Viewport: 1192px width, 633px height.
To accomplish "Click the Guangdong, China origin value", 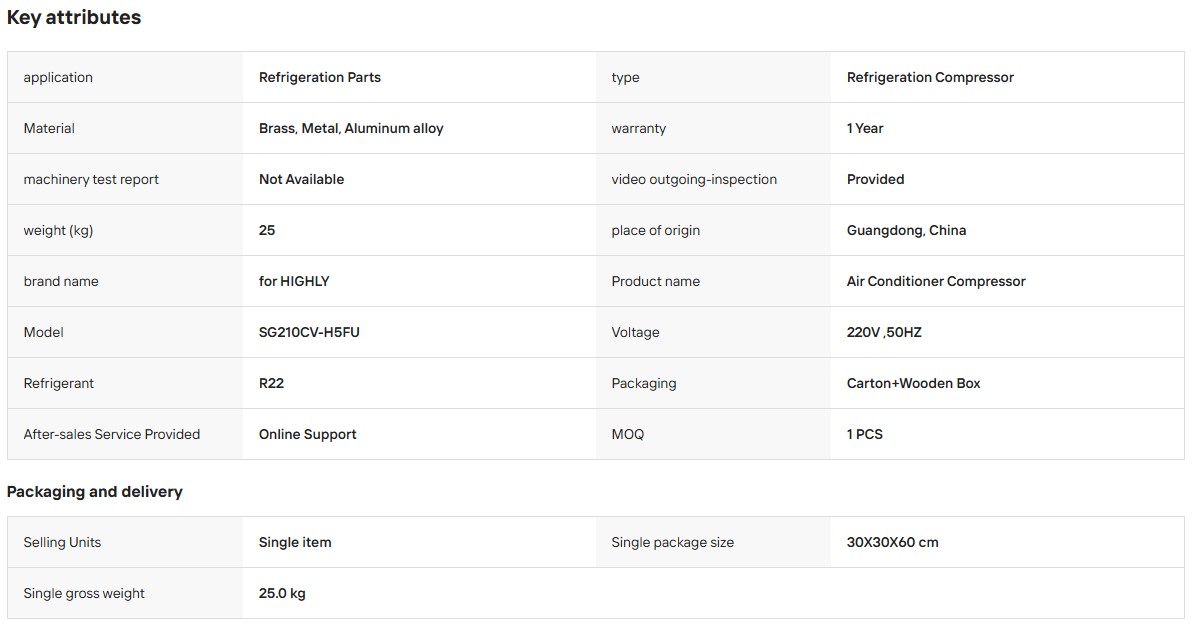I will tap(907, 230).
